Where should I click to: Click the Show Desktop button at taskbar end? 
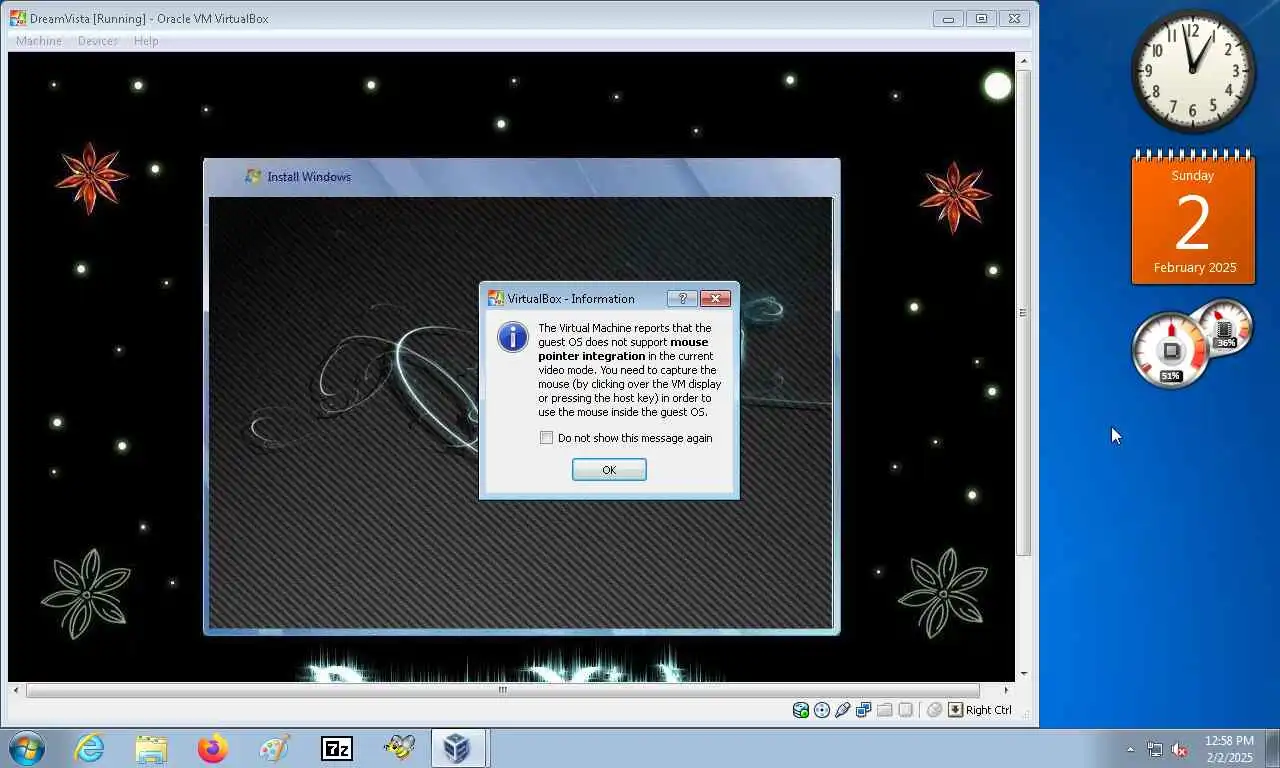click(x=1272, y=749)
